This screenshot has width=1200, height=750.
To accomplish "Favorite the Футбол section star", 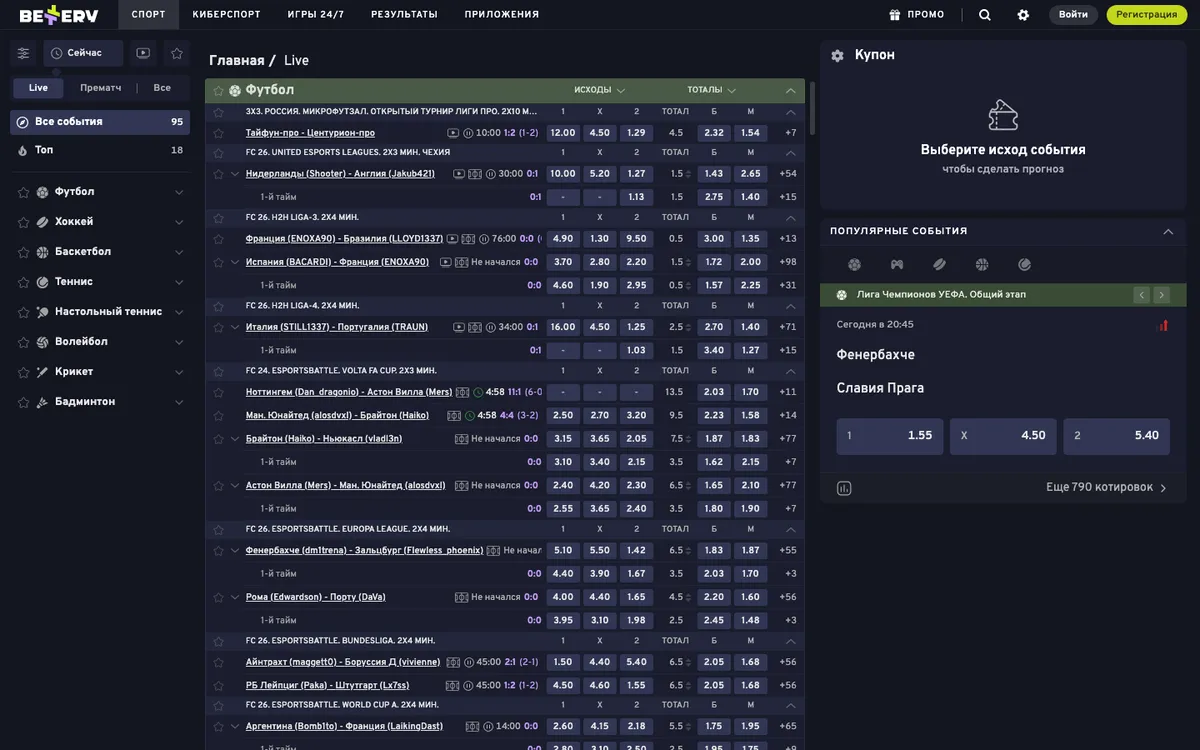I will [x=219, y=91].
